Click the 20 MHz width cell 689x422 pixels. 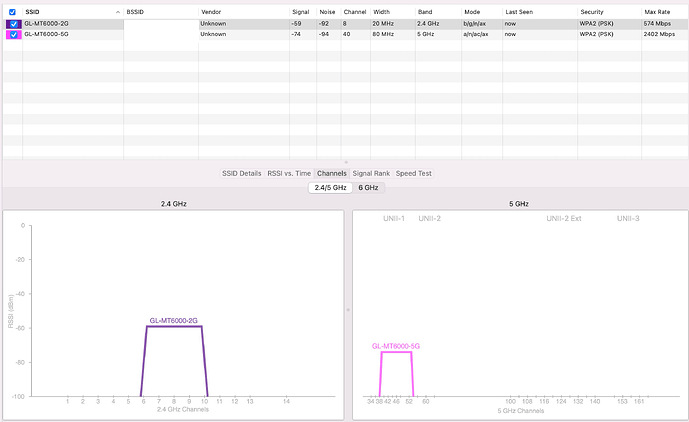coord(383,24)
